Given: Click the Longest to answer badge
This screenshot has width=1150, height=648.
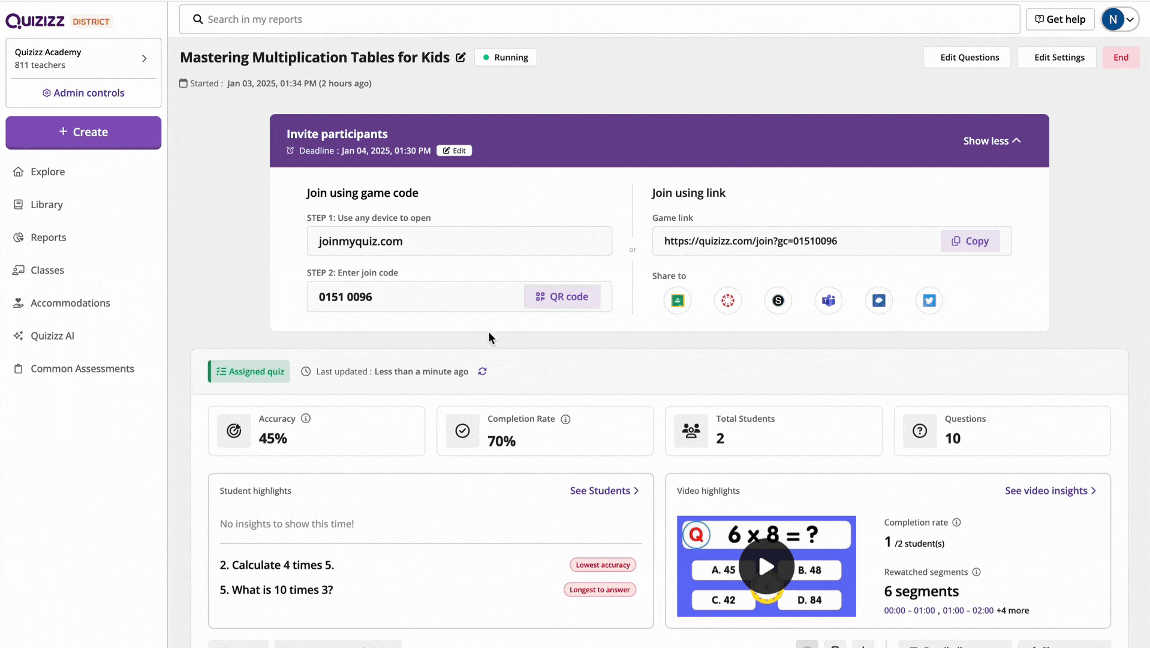Looking at the screenshot, I should (600, 589).
